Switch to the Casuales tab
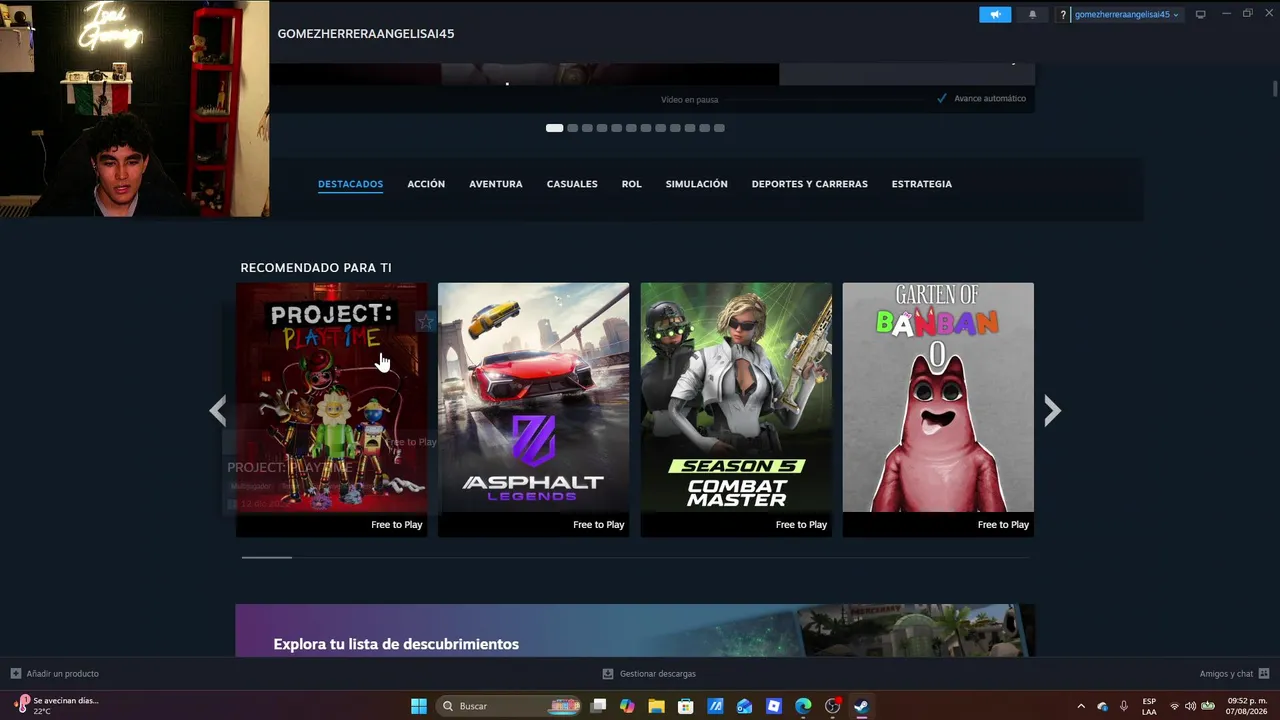The width and height of the screenshot is (1280, 720). click(572, 184)
